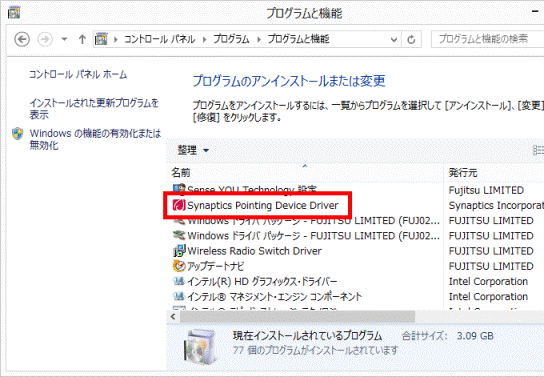
Task: Open インストールされた更新プログラムを表示 link
Action: (94, 109)
